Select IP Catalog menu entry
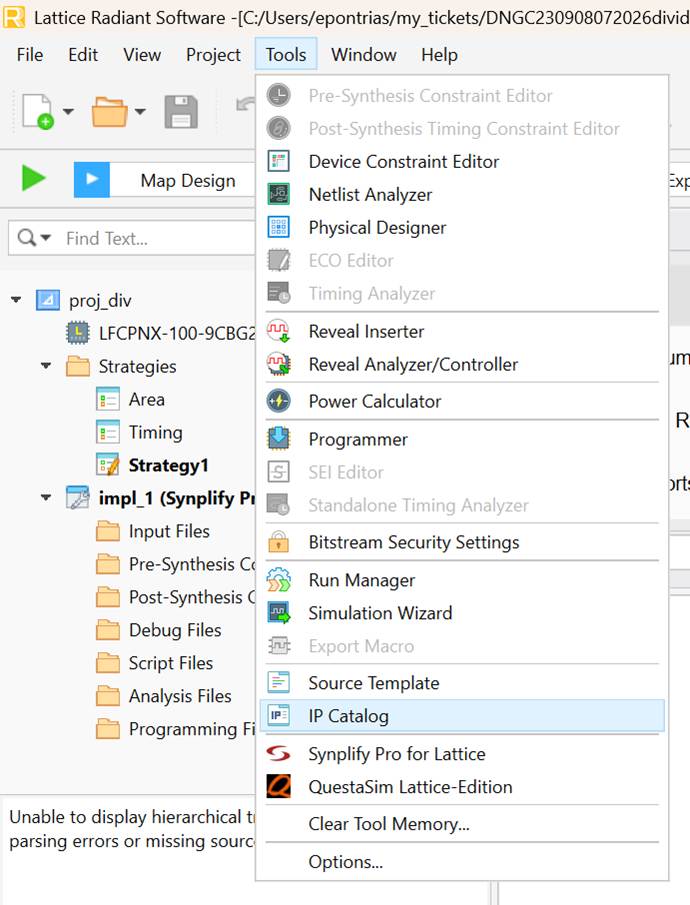Image resolution: width=690 pixels, height=905 pixels. [462, 716]
